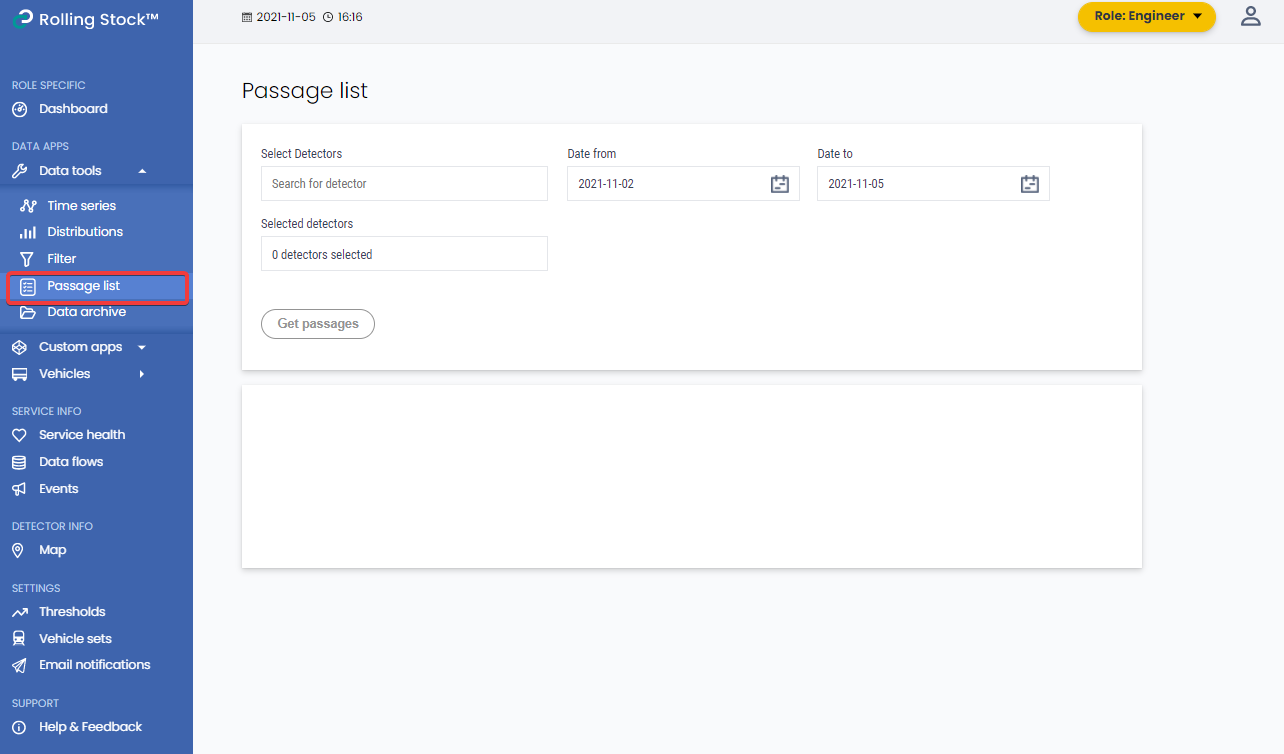The height and width of the screenshot is (754, 1284).
Task: Click the Filter funnel icon
Action: (28, 259)
